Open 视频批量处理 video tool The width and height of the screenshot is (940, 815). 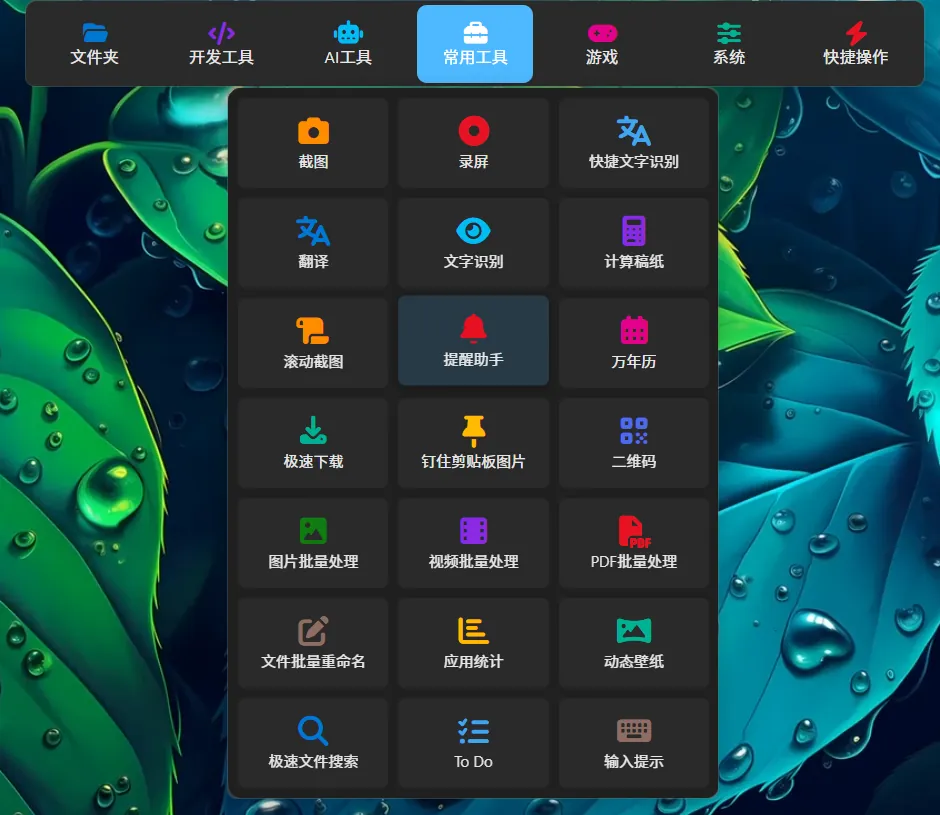[x=474, y=543]
